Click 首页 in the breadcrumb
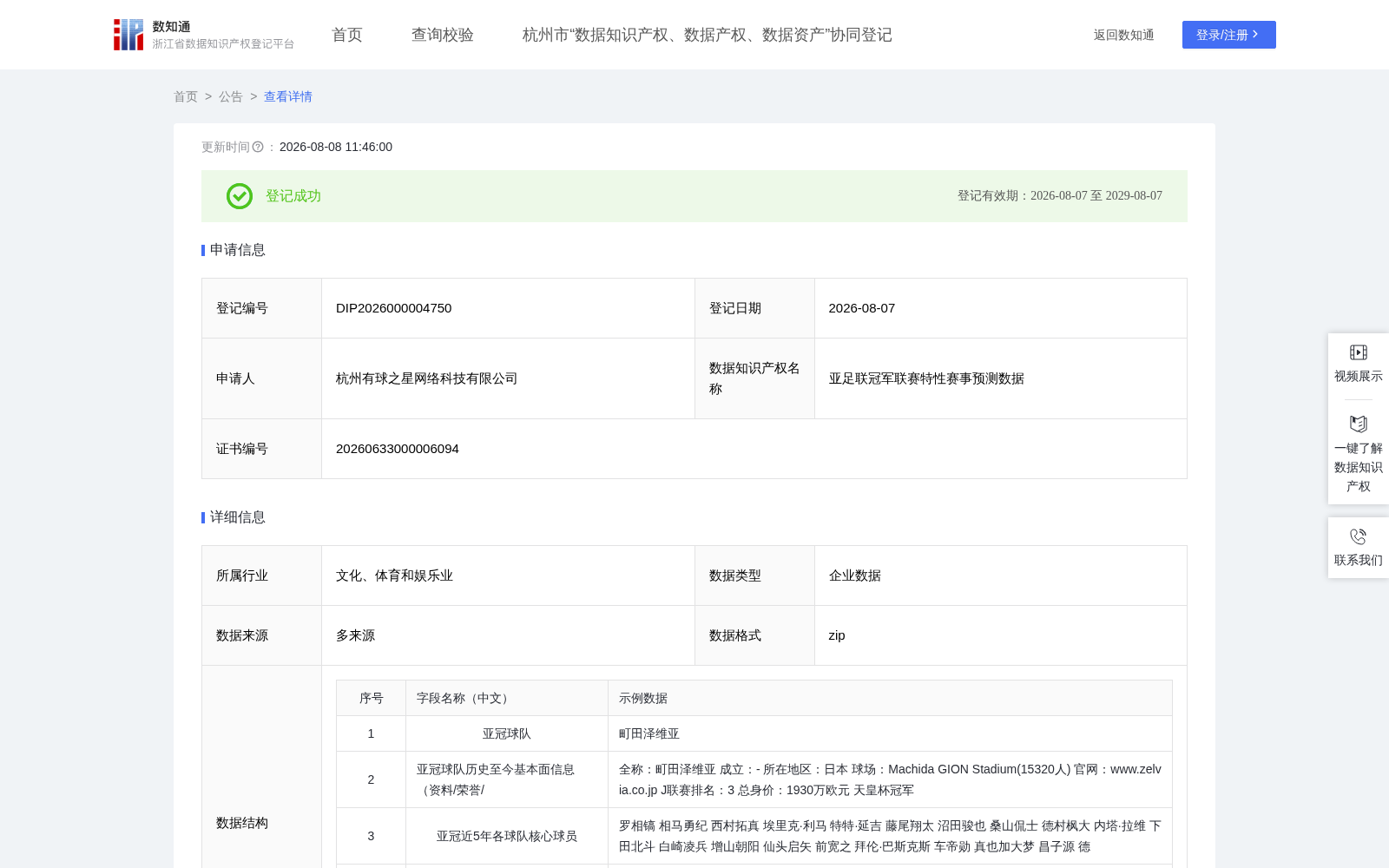 click(186, 96)
